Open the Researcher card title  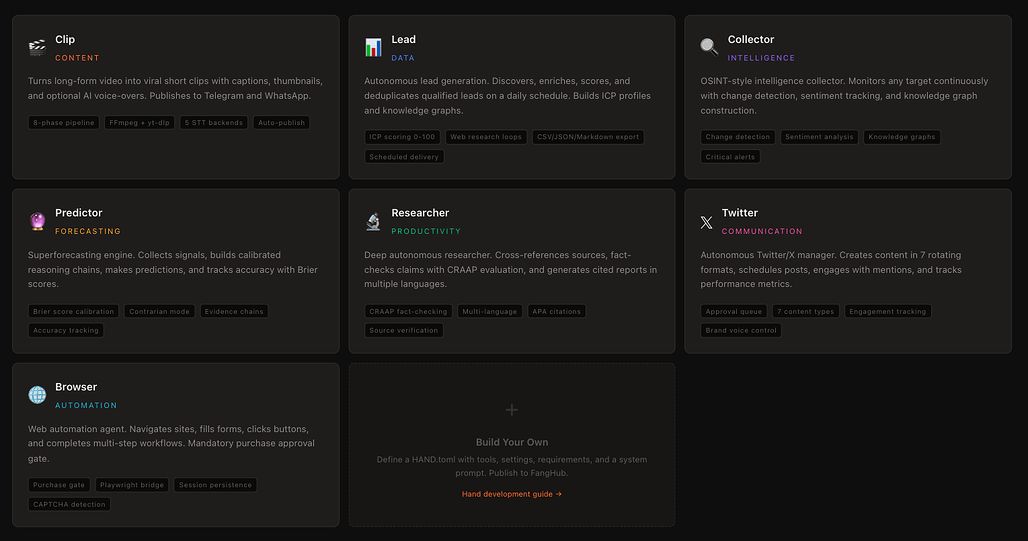[x=420, y=213]
